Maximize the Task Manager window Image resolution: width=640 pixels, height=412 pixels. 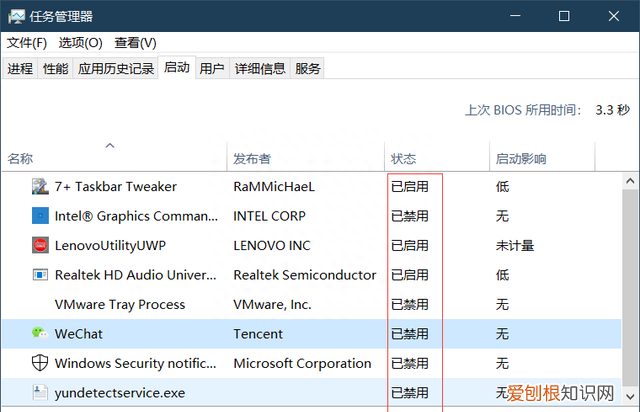564,16
